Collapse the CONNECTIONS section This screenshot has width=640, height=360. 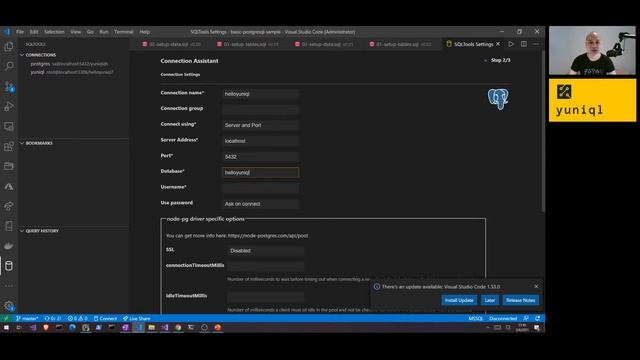click(x=39, y=55)
